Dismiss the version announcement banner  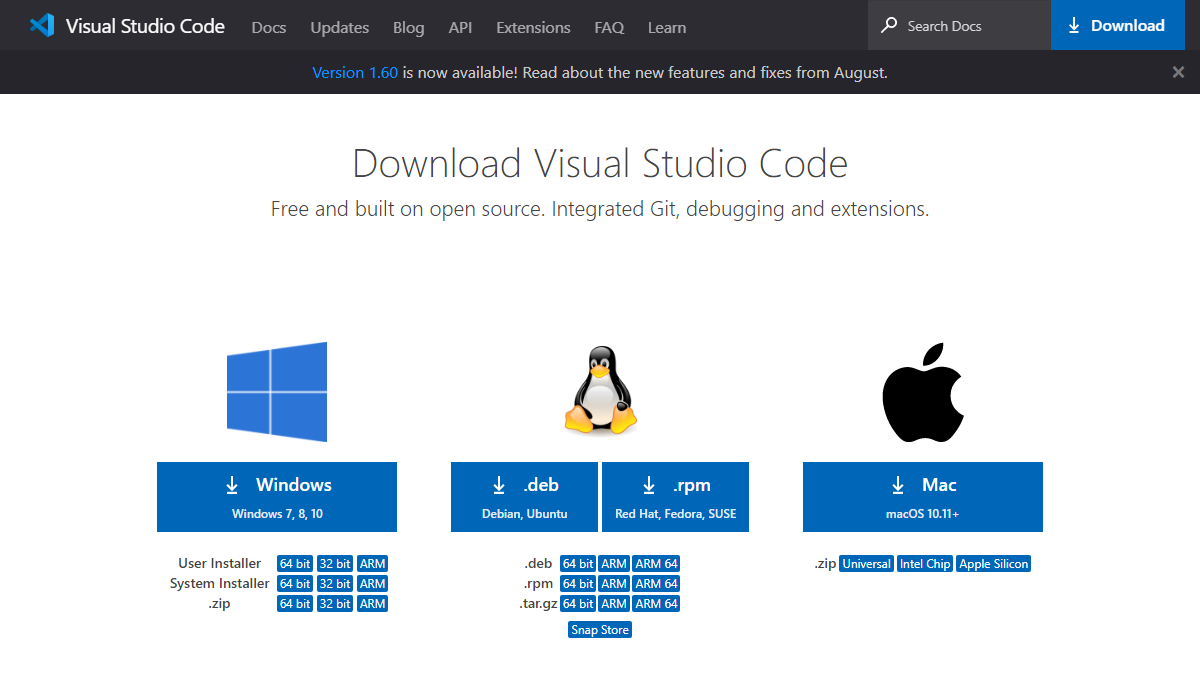click(1178, 72)
